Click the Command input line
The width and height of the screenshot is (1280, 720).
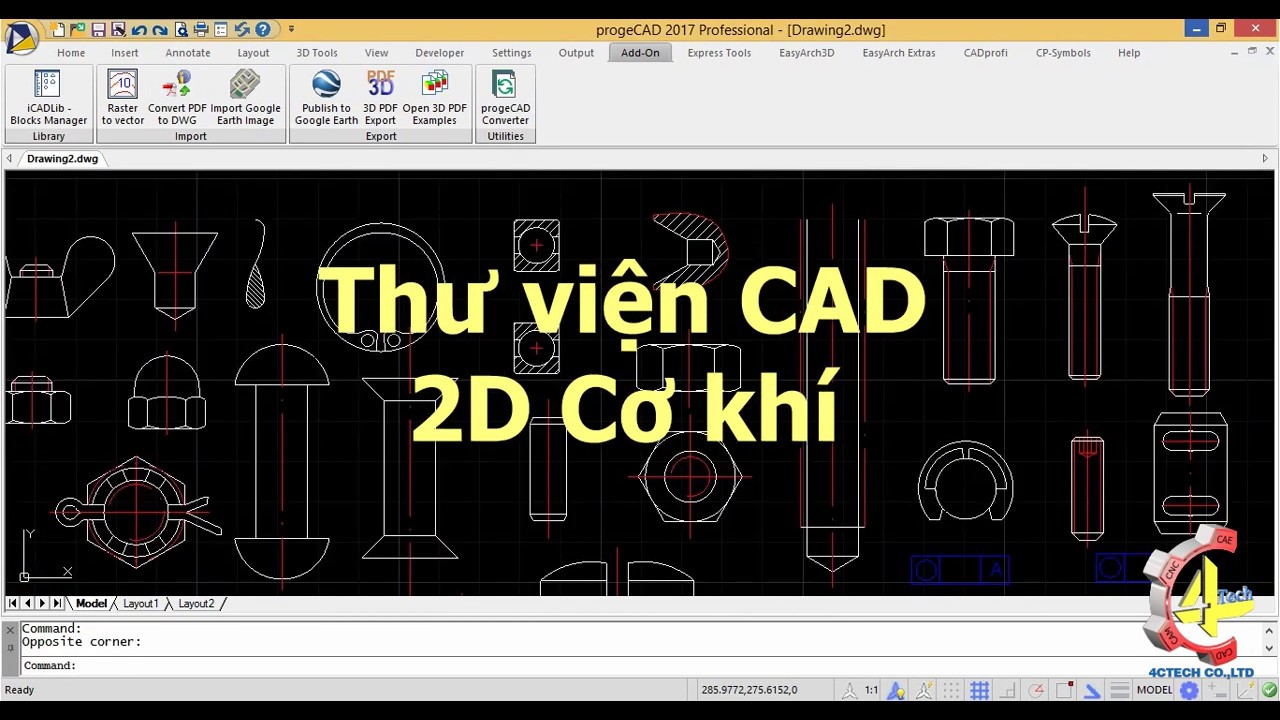640,666
